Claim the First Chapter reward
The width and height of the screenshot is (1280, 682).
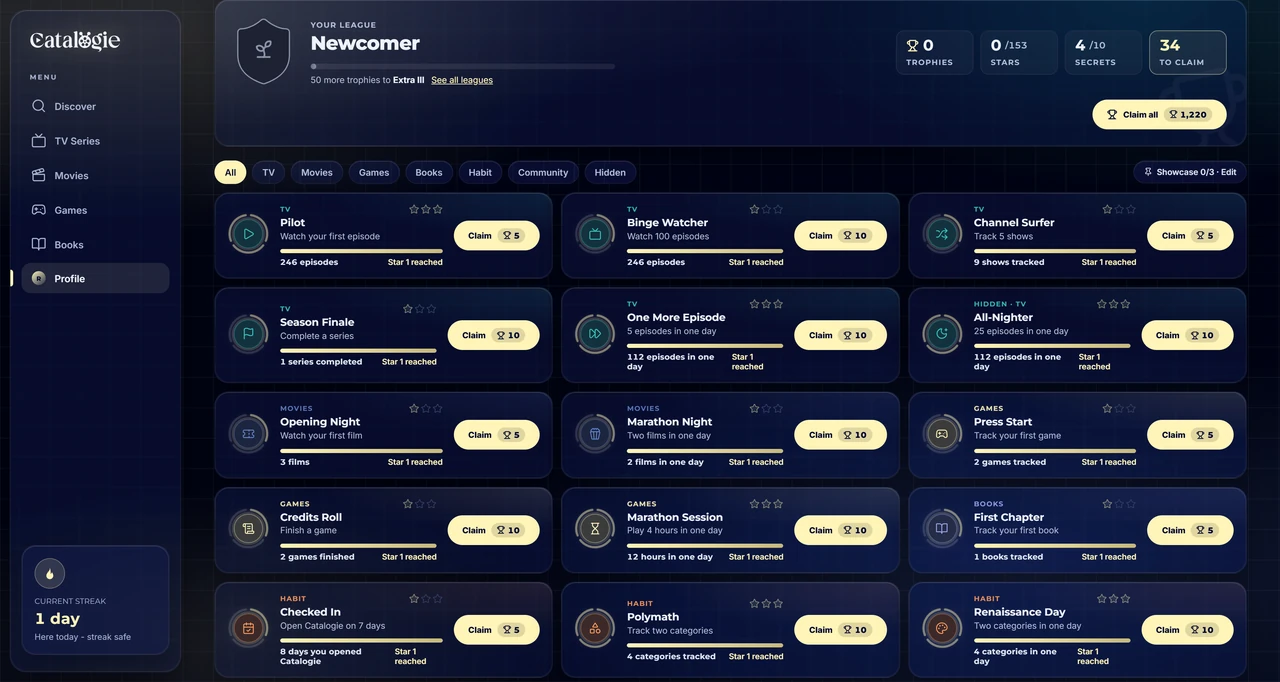pyautogui.click(x=1190, y=530)
